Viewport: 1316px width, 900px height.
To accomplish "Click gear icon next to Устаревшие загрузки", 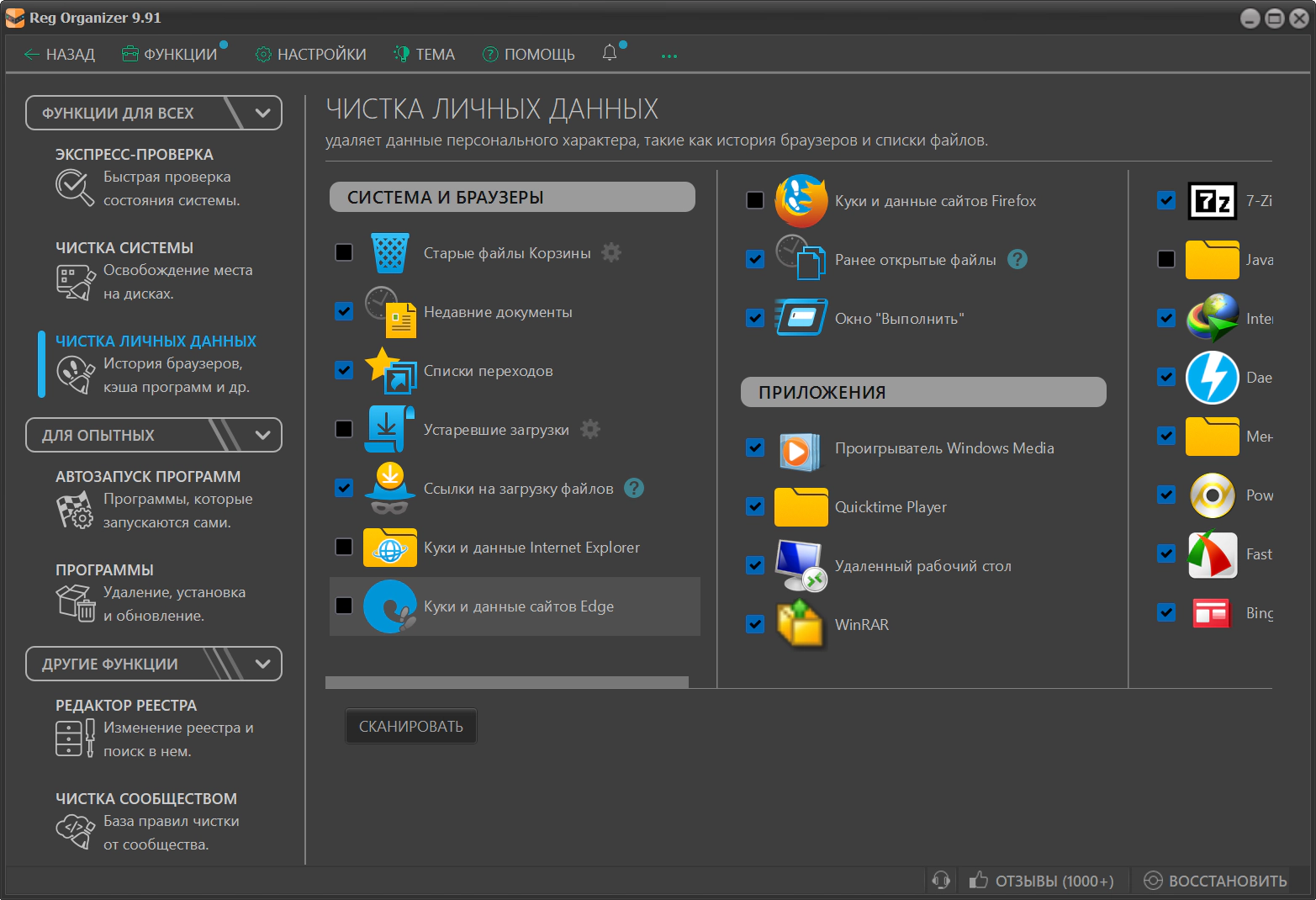I will click(590, 429).
